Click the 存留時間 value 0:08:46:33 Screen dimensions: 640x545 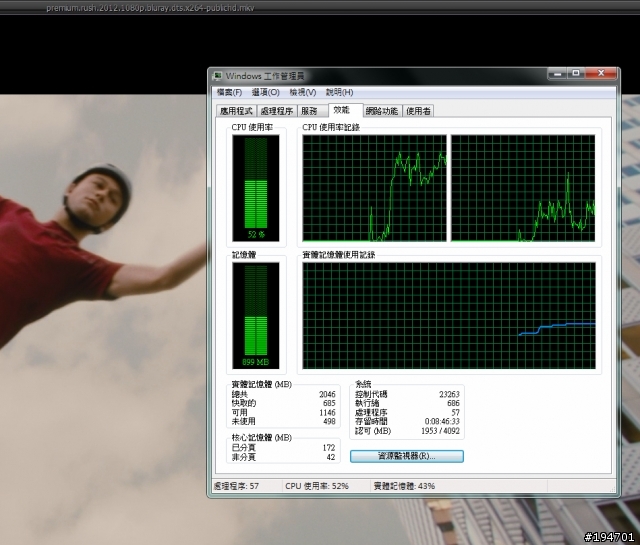tap(442, 421)
